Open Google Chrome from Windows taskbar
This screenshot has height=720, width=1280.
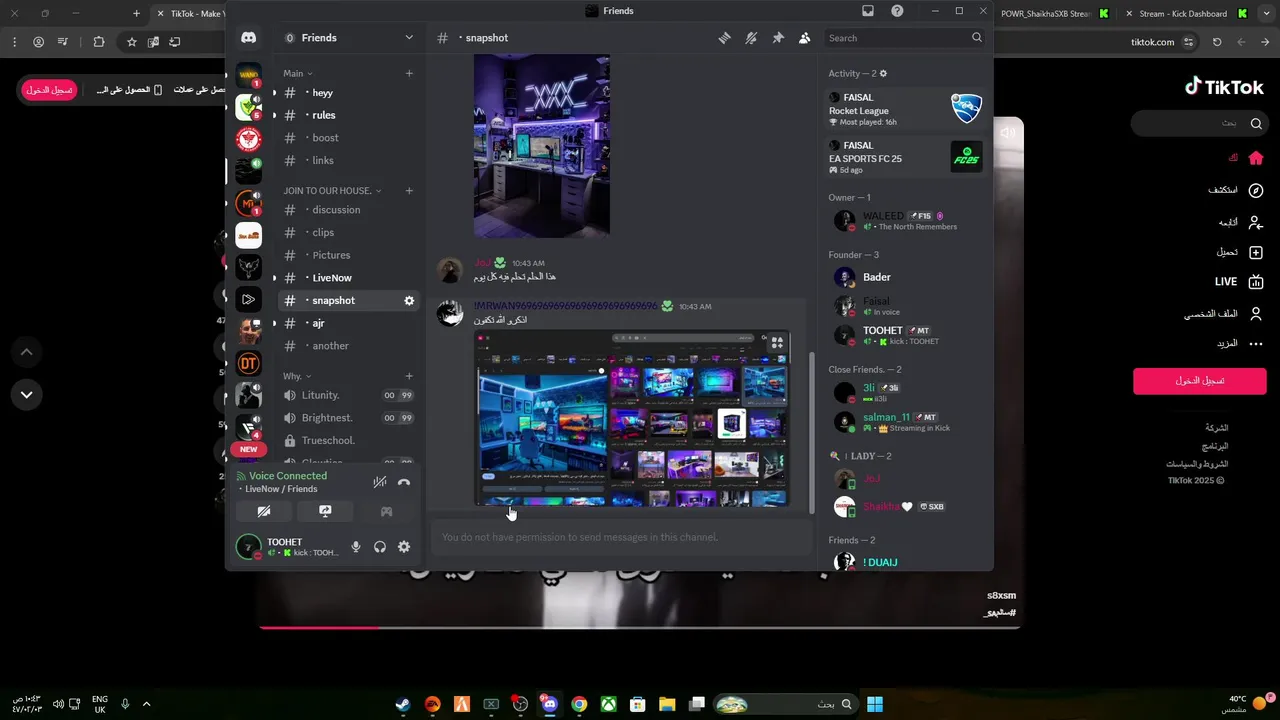(x=578, y=704)
